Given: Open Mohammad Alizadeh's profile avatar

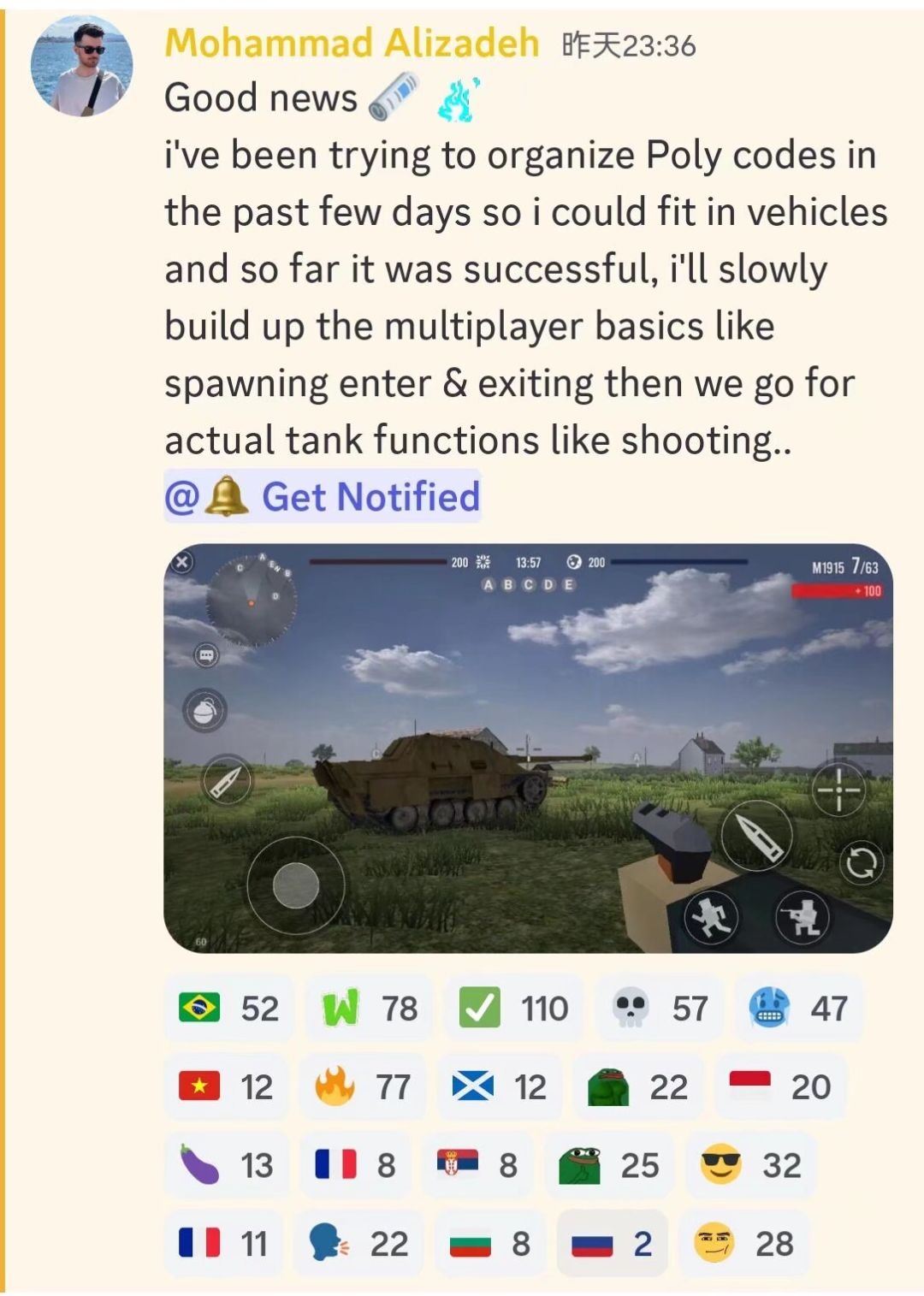Looking at the screenshot, I should coord(82,65).
